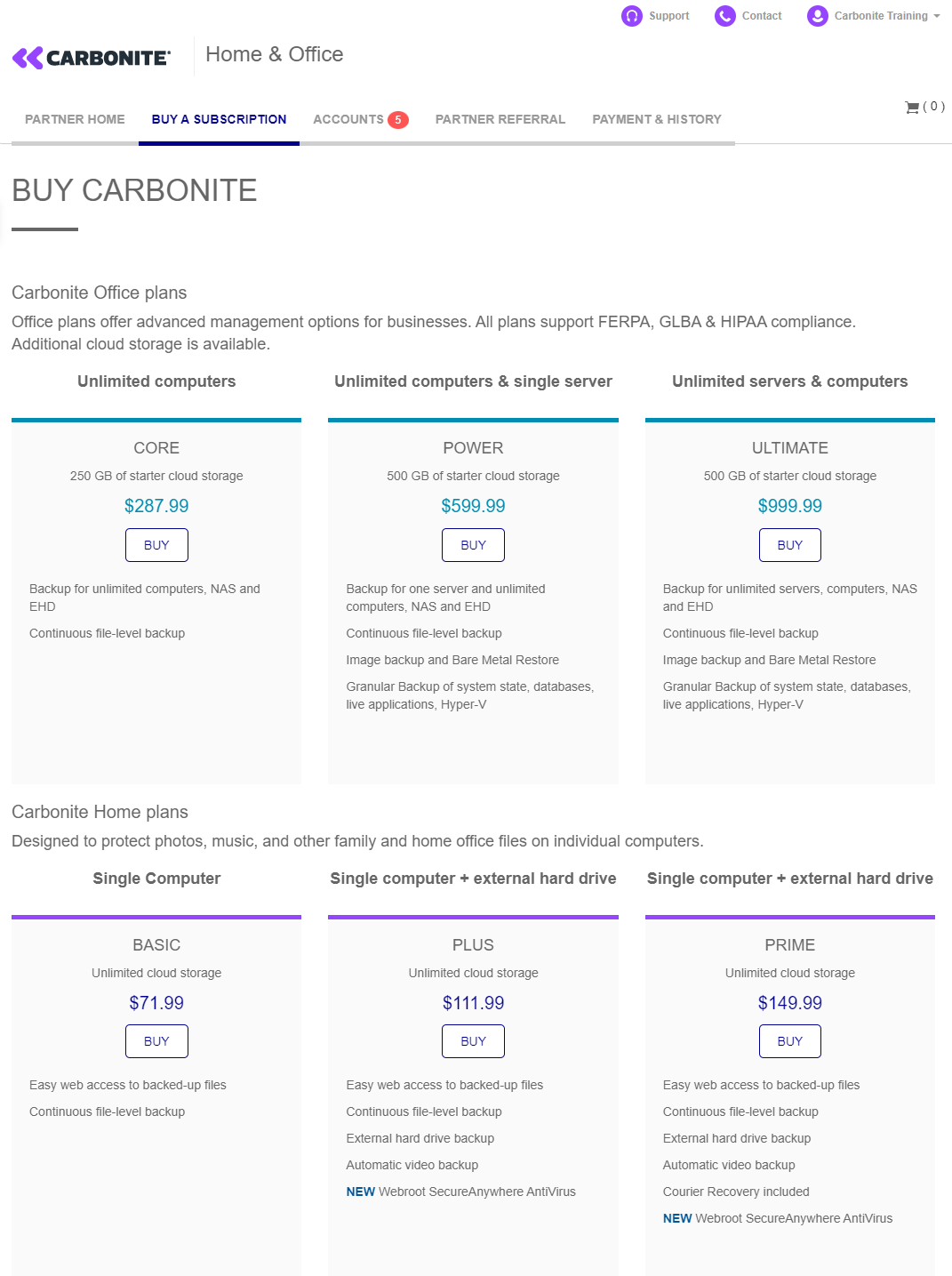Buy the POWER office plan
Screen dimensions: 952x1276
click(x=473, y=545)
